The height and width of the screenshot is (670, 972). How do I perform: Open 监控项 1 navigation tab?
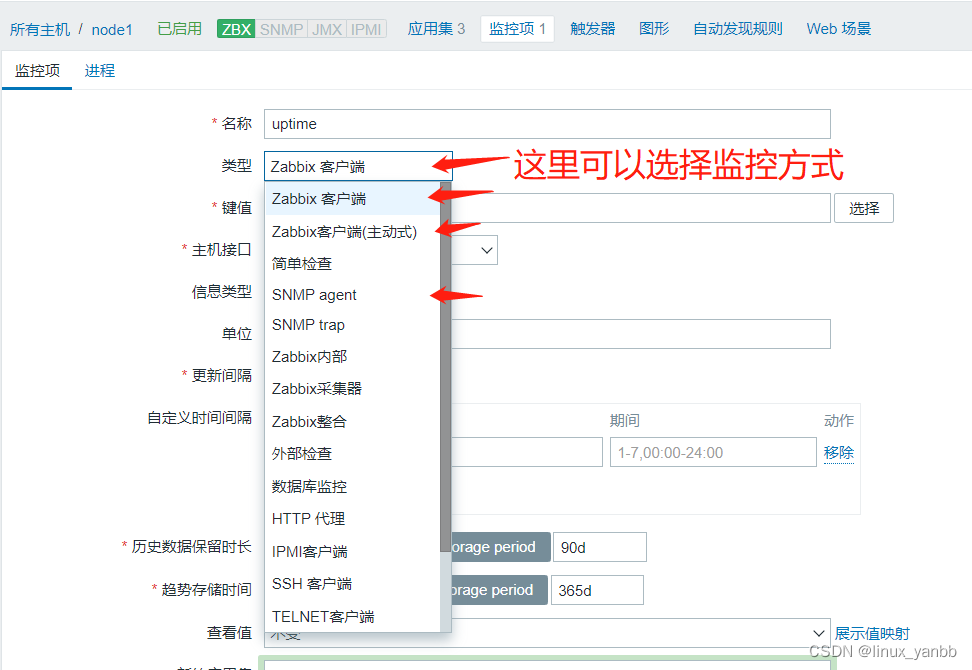point(517,29)
